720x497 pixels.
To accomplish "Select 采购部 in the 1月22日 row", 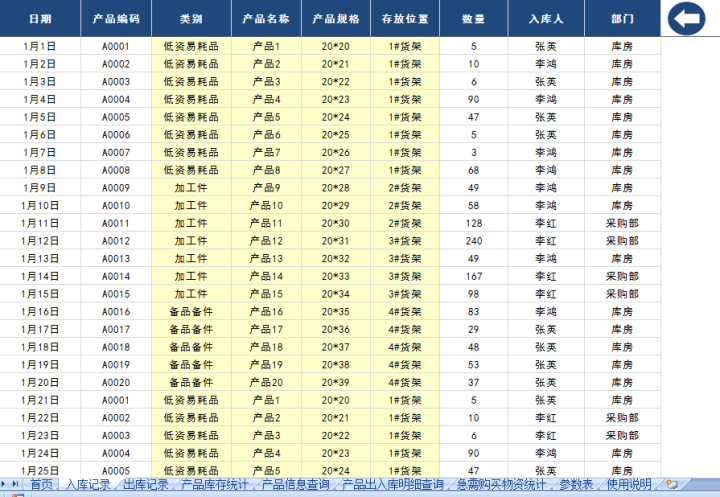I will [x=623, y=418].
